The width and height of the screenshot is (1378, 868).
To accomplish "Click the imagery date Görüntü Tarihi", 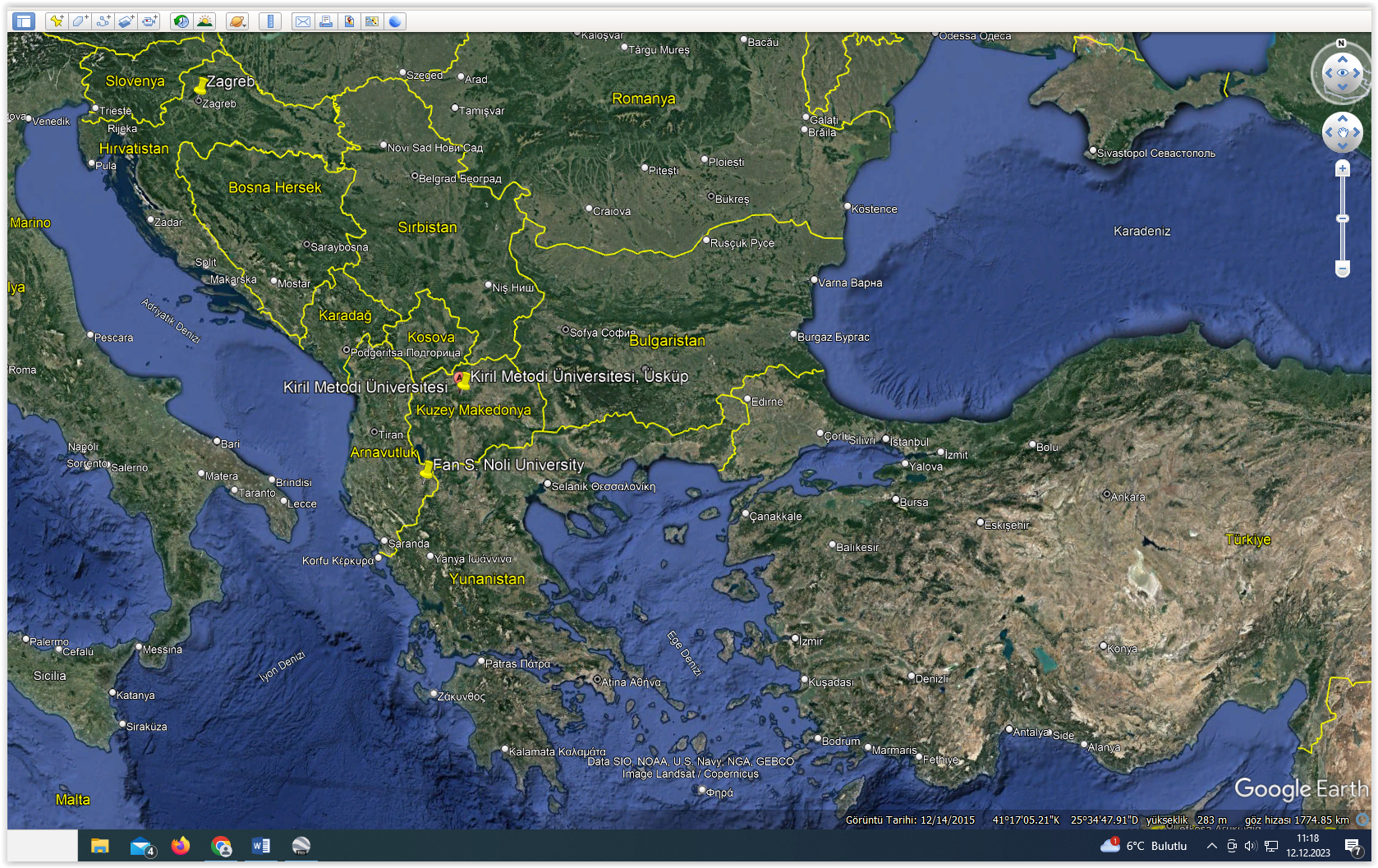I will [910, 820].
